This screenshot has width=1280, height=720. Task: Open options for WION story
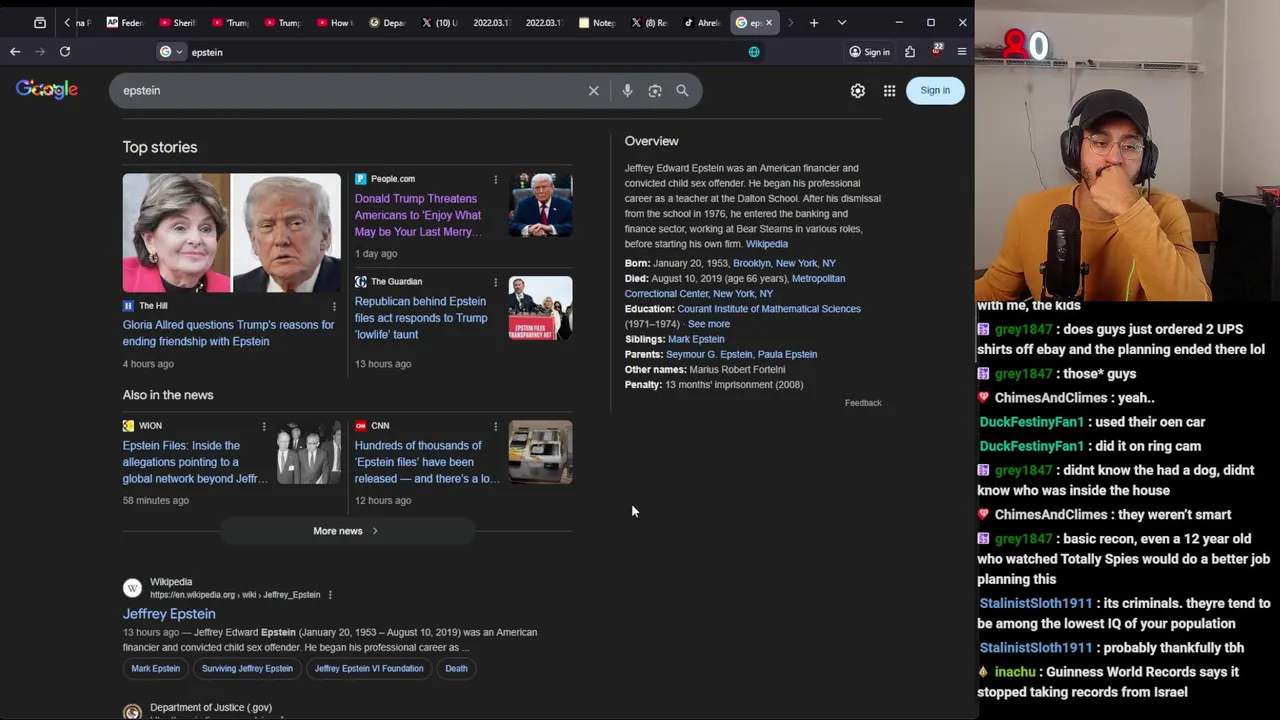(264, 426)
